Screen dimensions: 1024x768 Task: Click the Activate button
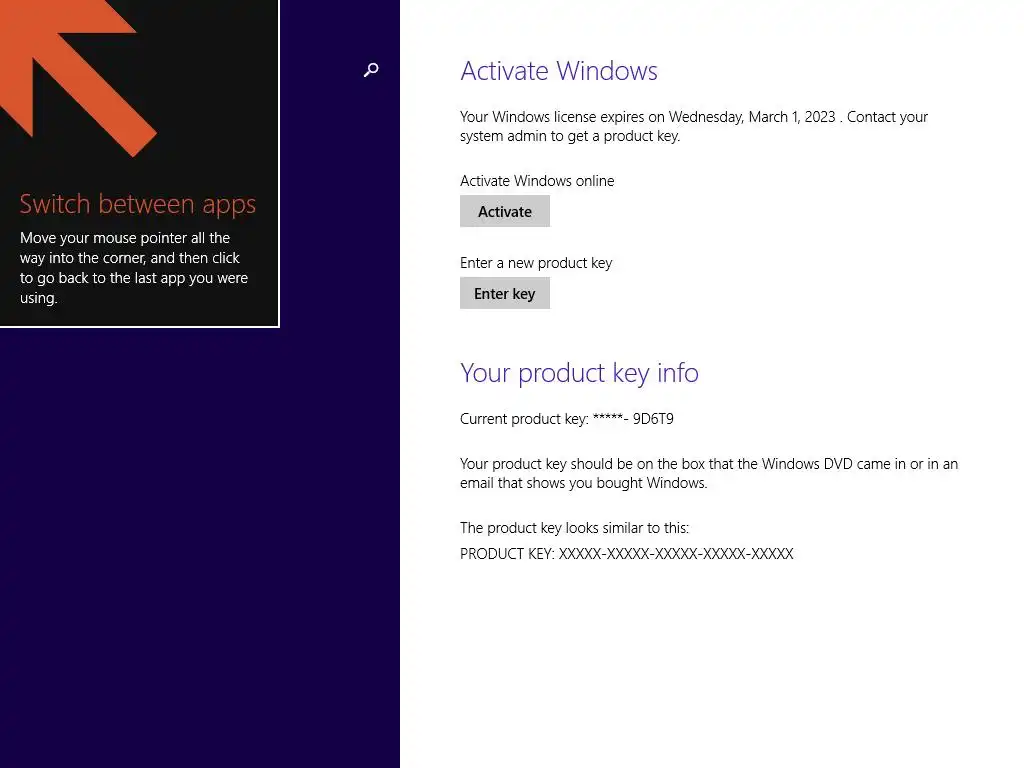[x=505, y=212]
